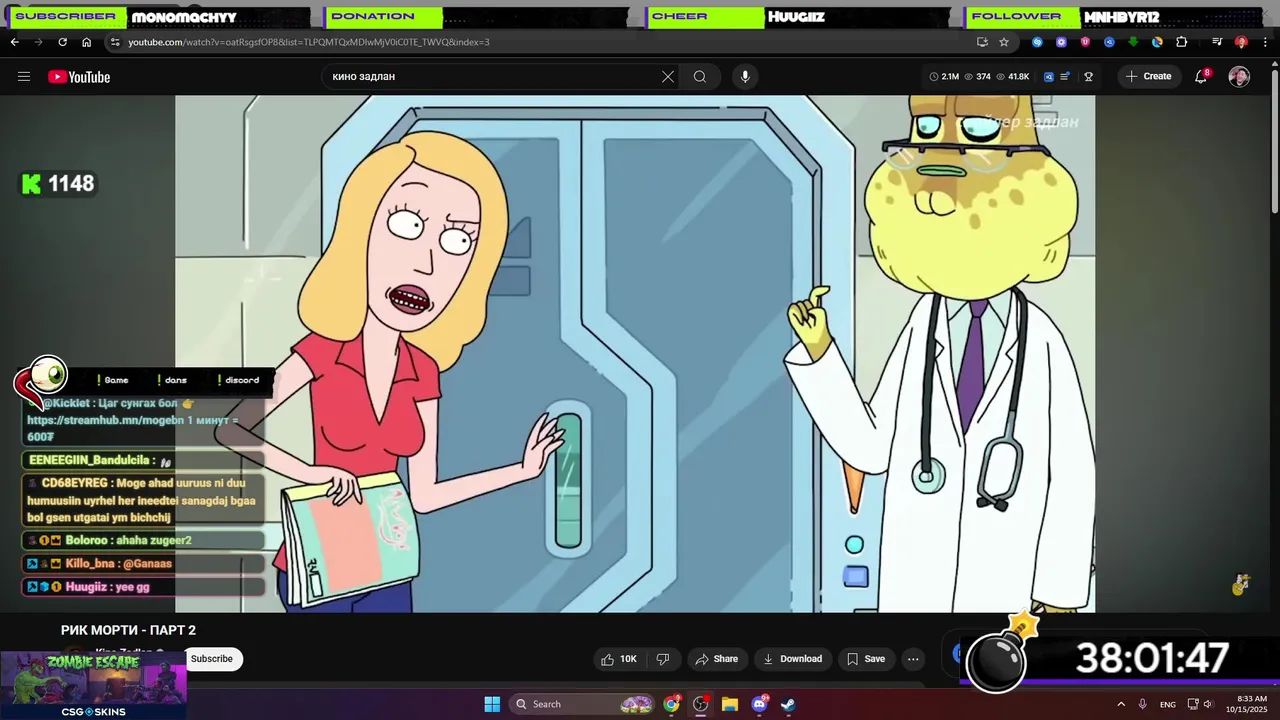Save the video to a playlist
Image resolution: width=1280 pixels, height=720 pixels.
[x=866, y=659]
